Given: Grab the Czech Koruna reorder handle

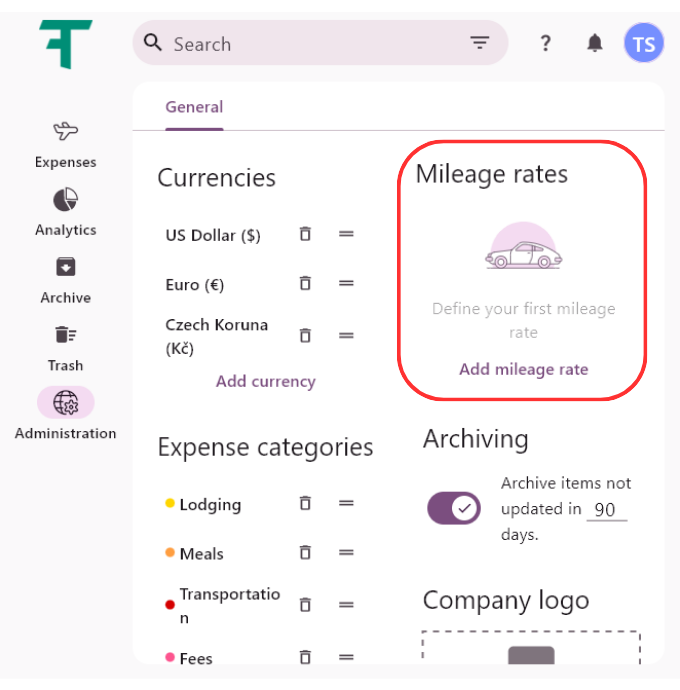Looking at the screenshot, I should (x=346, y=336).
